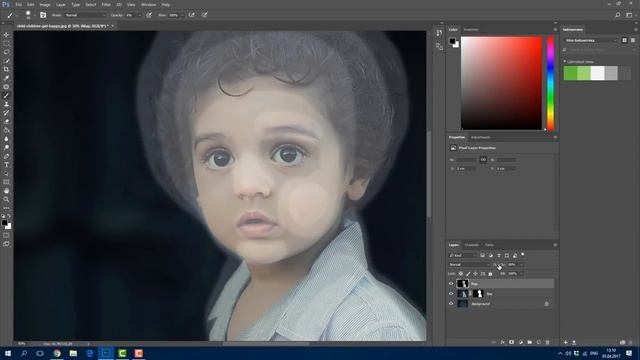The image size is (640, 360).
Task: Open the Filter menu
Action: coord(106,4)
